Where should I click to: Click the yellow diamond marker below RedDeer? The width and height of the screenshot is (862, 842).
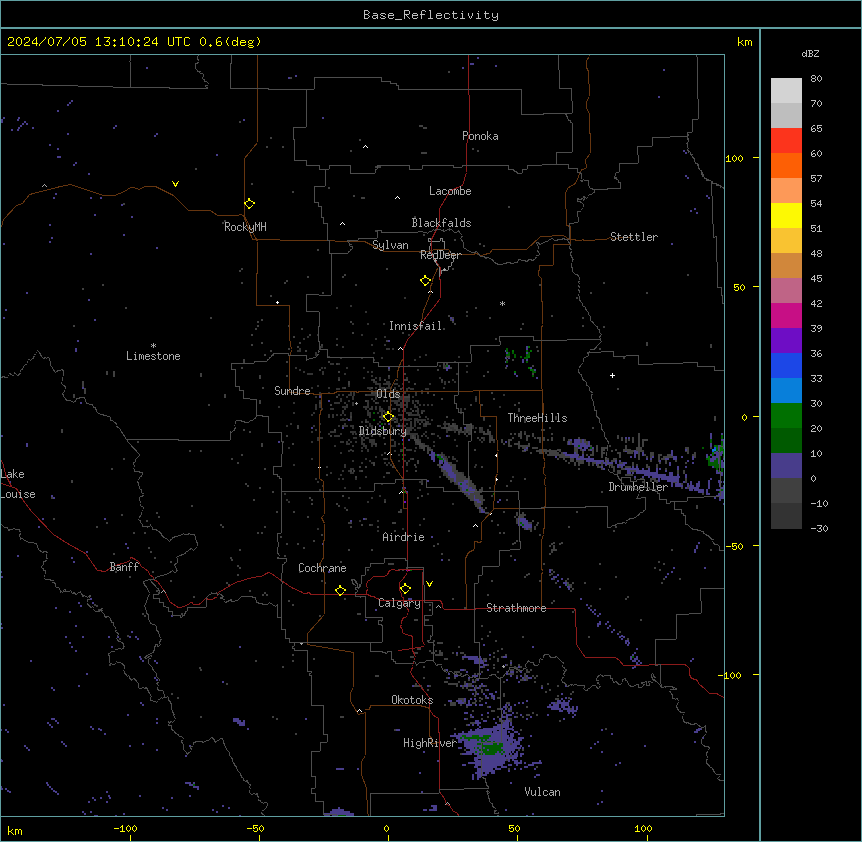point(425,281)
